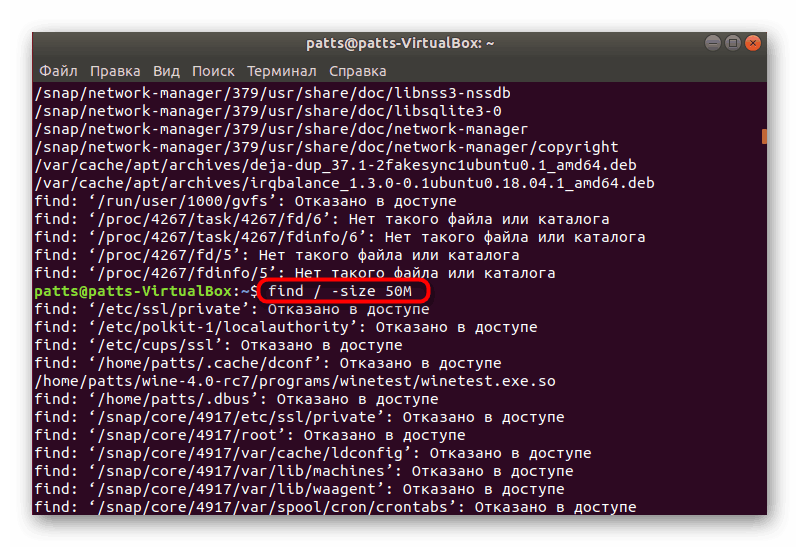Click the line ending libnss3-nssdb

(273, 93)
